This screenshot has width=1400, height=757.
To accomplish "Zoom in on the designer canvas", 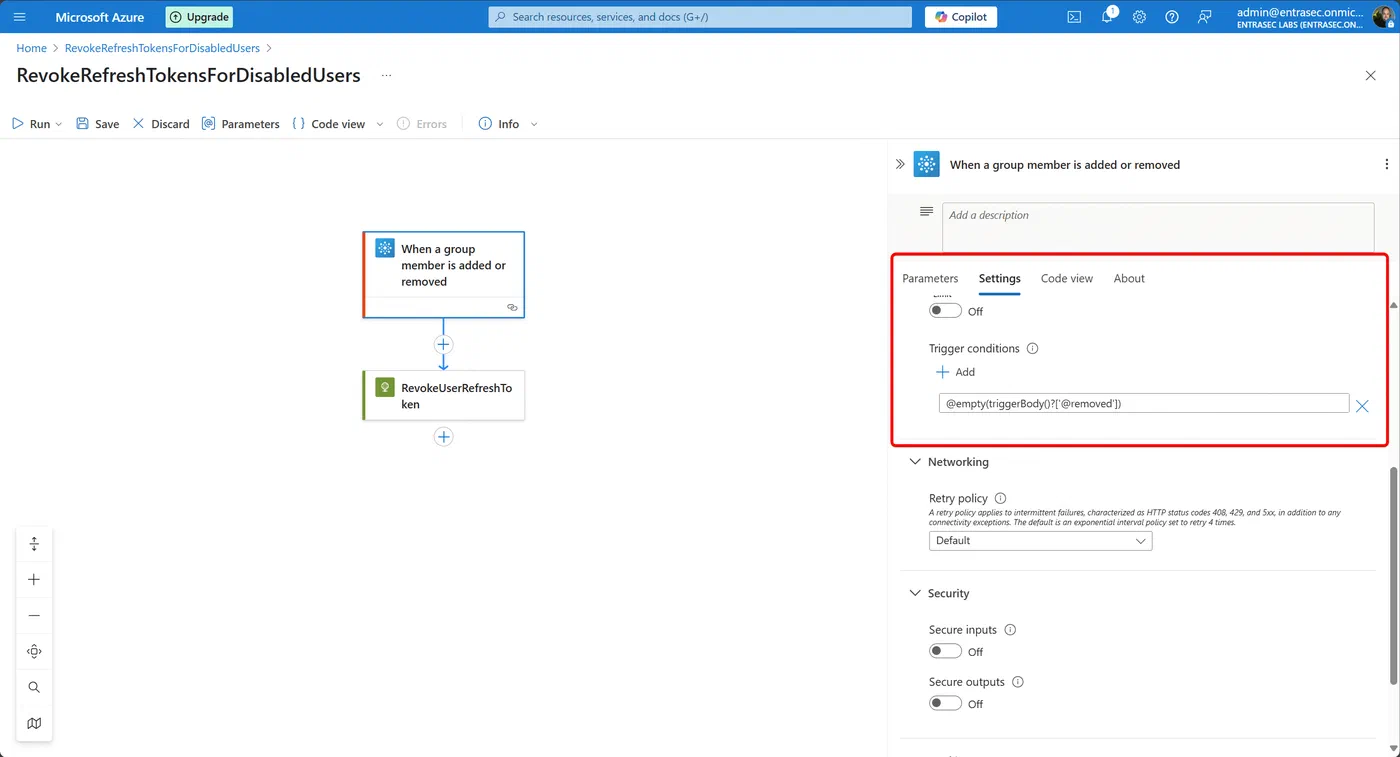I will tap(34, 580).
